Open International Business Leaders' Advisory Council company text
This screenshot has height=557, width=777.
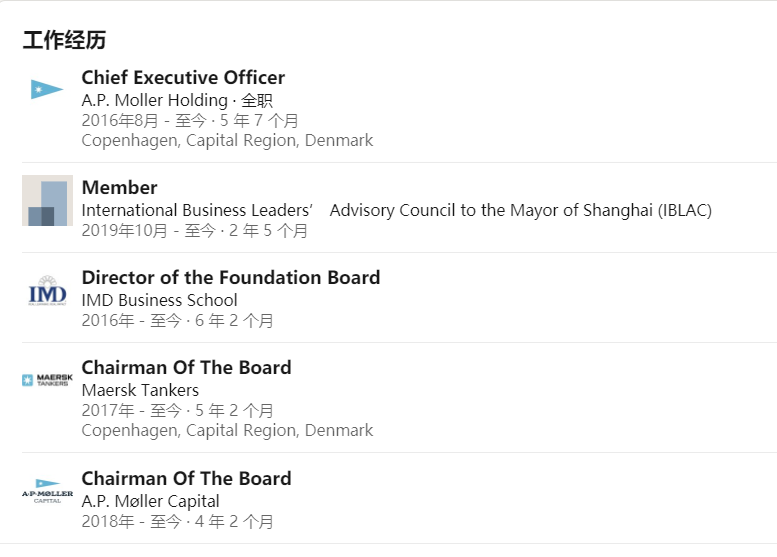point(396,210)
